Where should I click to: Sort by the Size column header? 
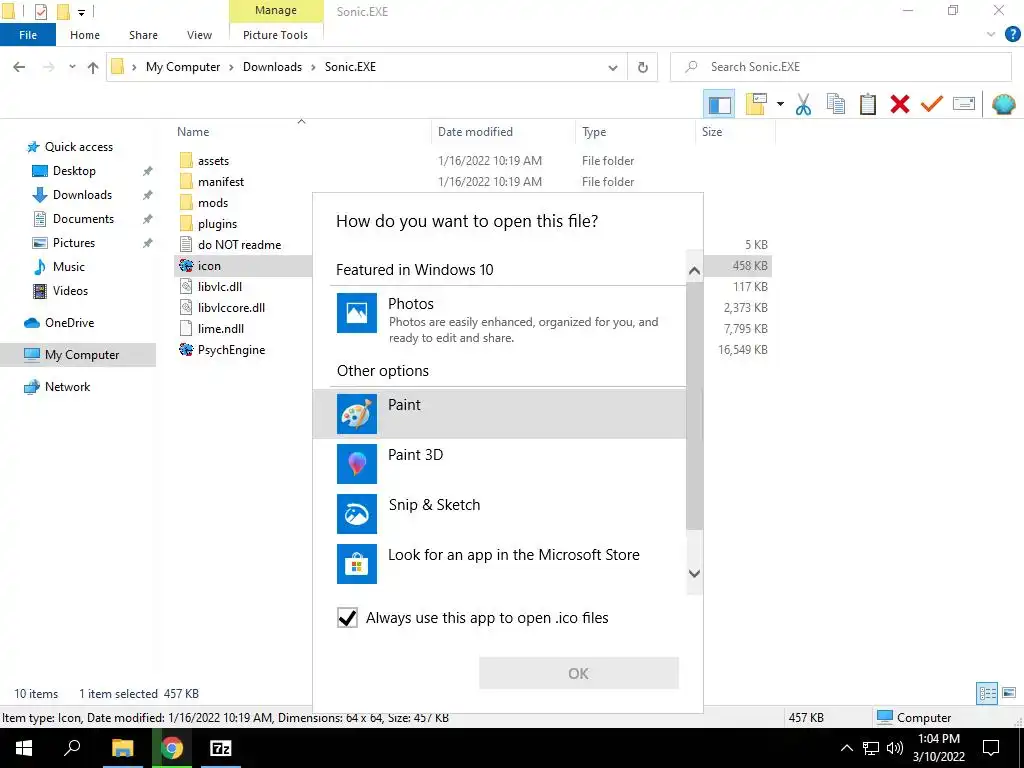coord(712,131)
